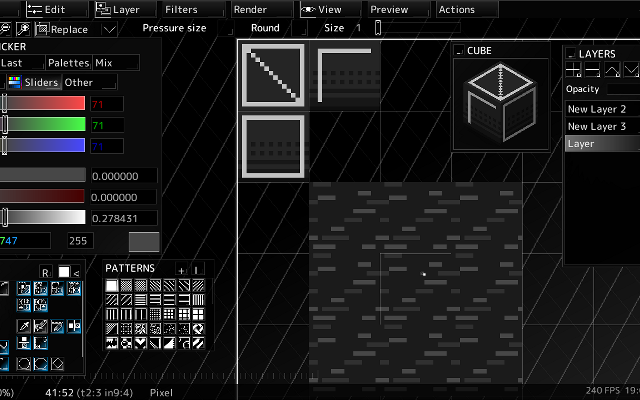Select the dense vertical stripes pattern
640x400 pixels.
click(198, 300)
